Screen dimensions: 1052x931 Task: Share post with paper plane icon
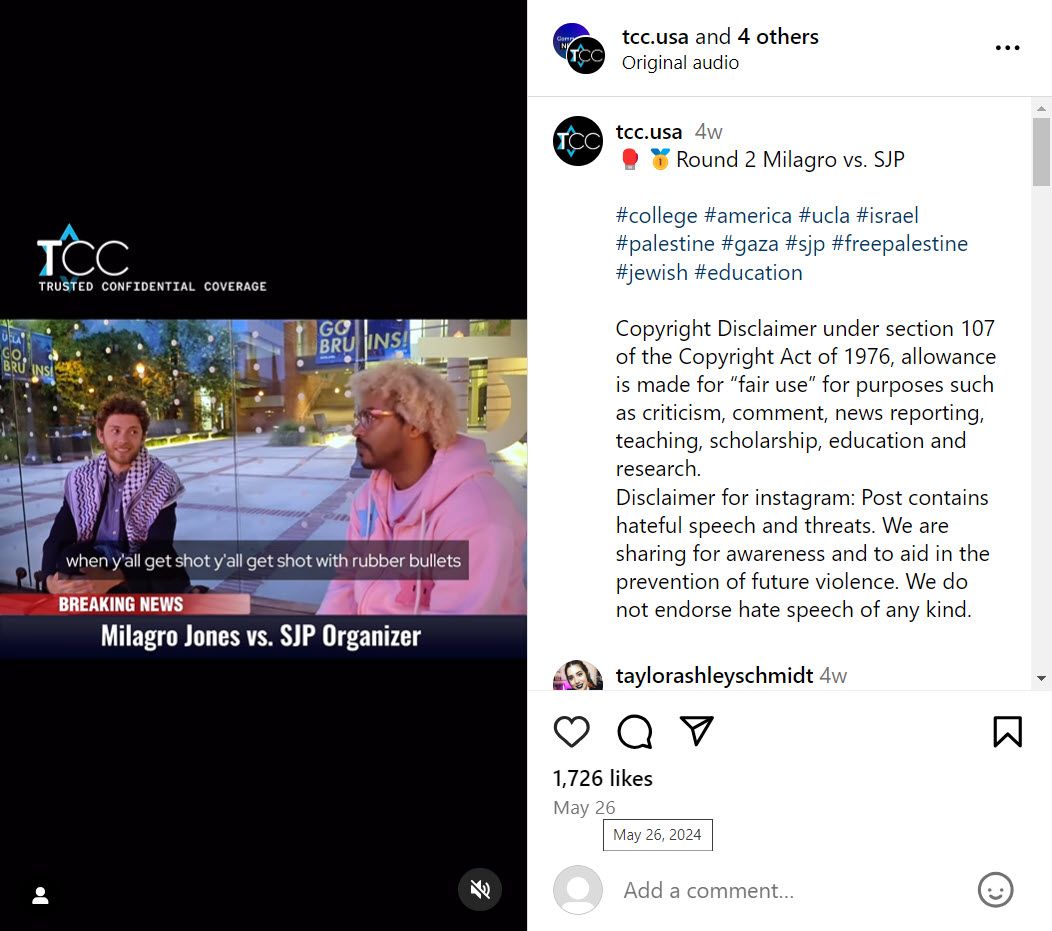696,730
